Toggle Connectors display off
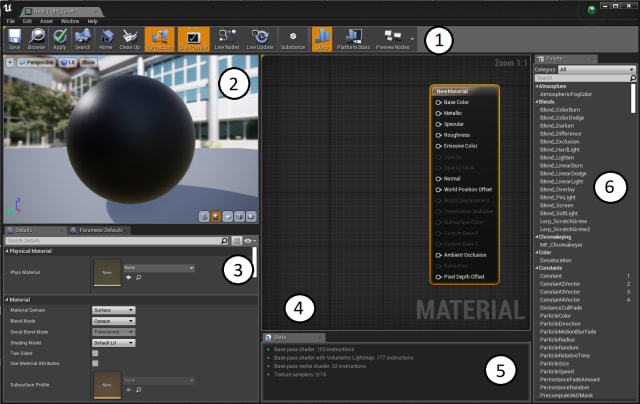The height and width of the screenshot is (404, 640). pos(160,39)
